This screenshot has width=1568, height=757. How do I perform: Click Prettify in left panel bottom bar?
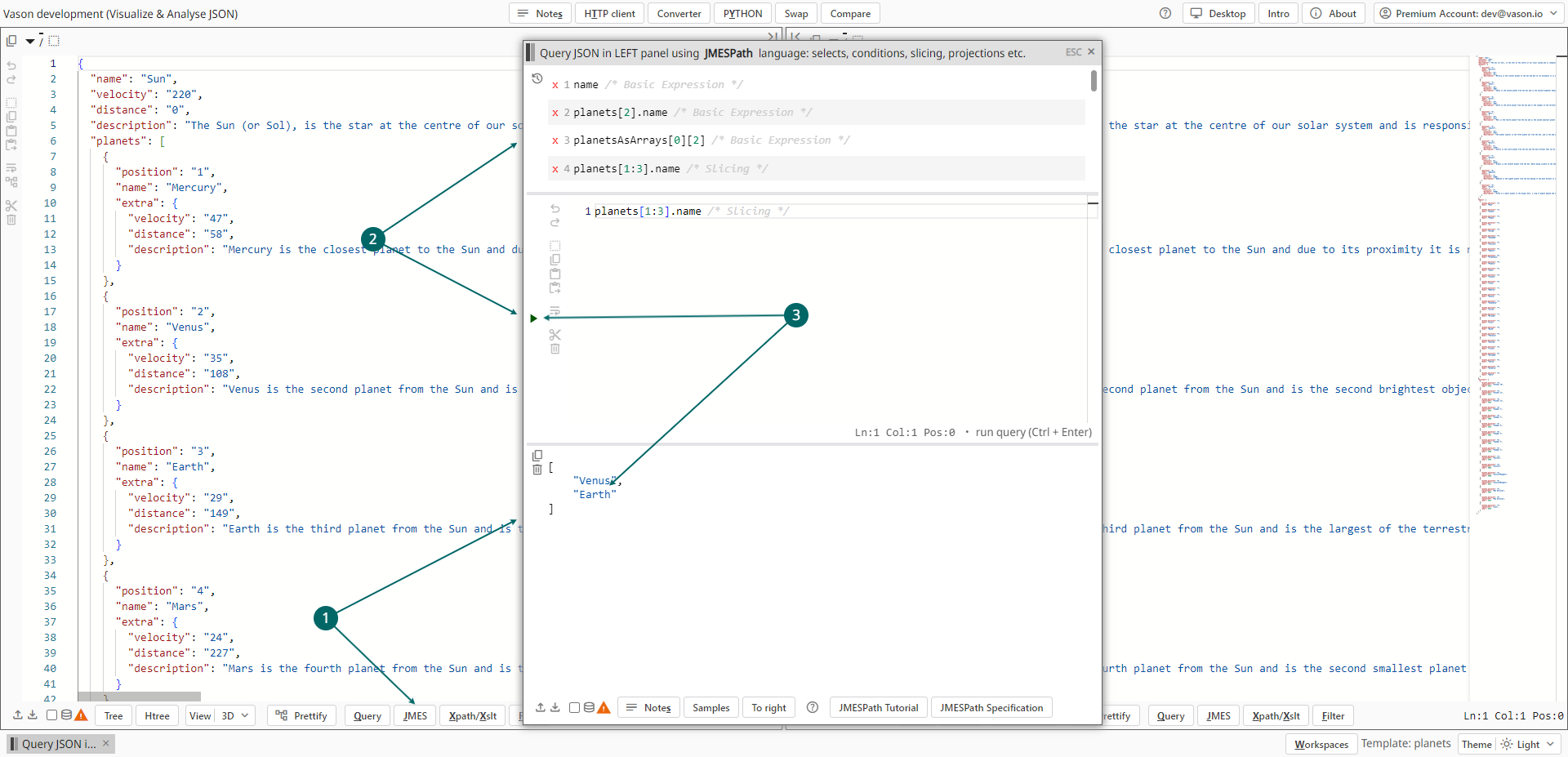tap(301, 715)
